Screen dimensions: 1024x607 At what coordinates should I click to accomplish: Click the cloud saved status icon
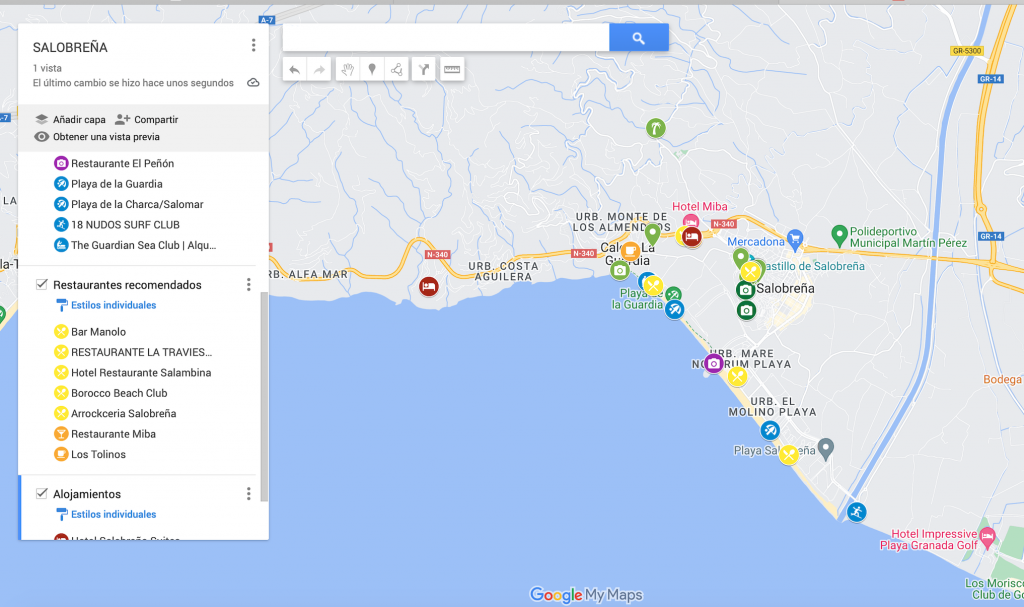pos(253,83)
